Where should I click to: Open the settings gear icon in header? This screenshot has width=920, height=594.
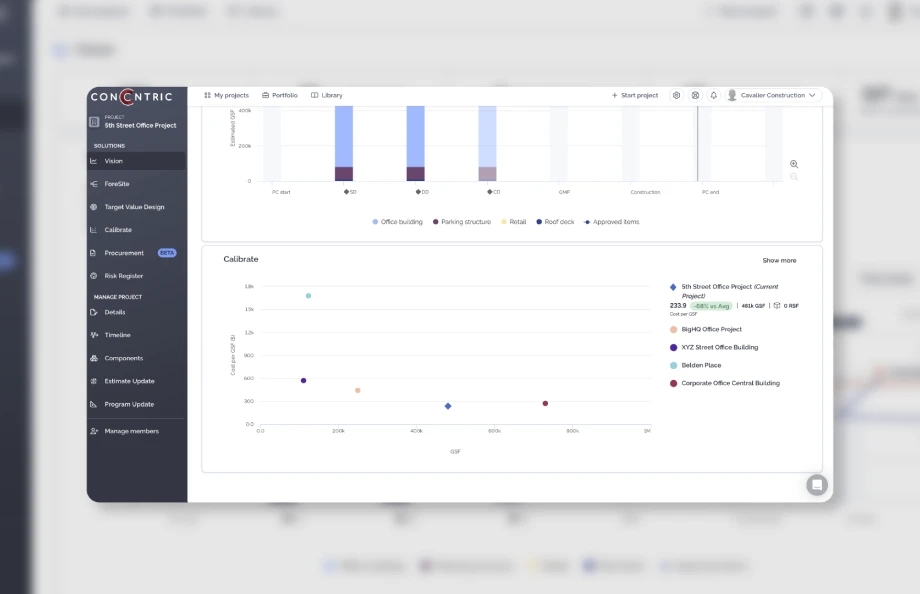tap(677, 96)
